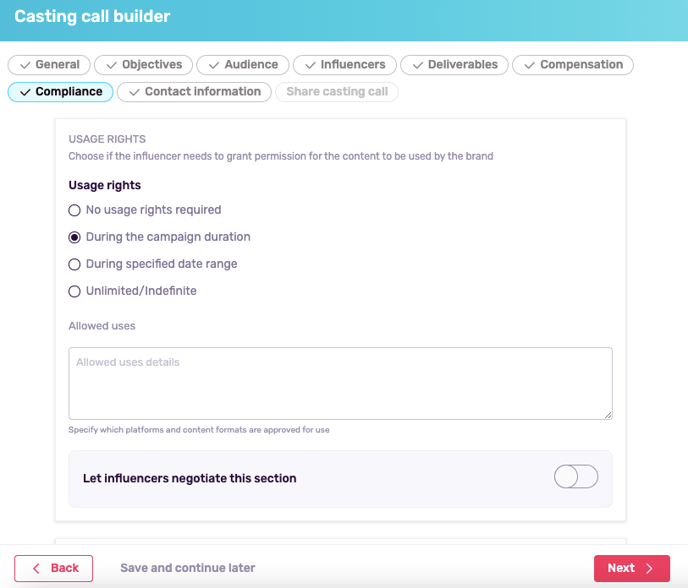Screen dimensions: 688x588
Task: Click the right chevron icon on Next button
Action: (649, 568)
